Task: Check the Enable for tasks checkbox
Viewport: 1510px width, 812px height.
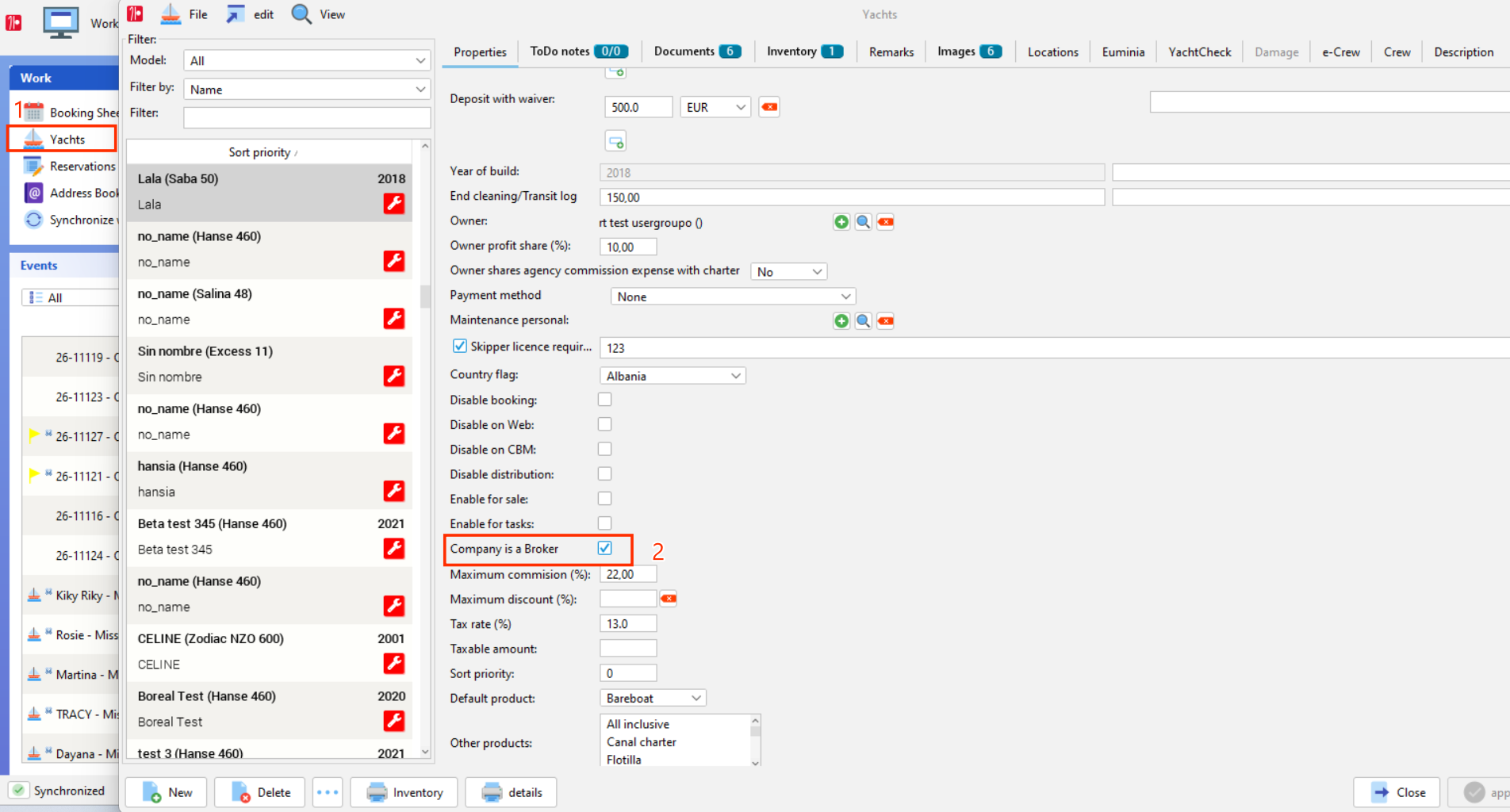Action: point(605,523)
